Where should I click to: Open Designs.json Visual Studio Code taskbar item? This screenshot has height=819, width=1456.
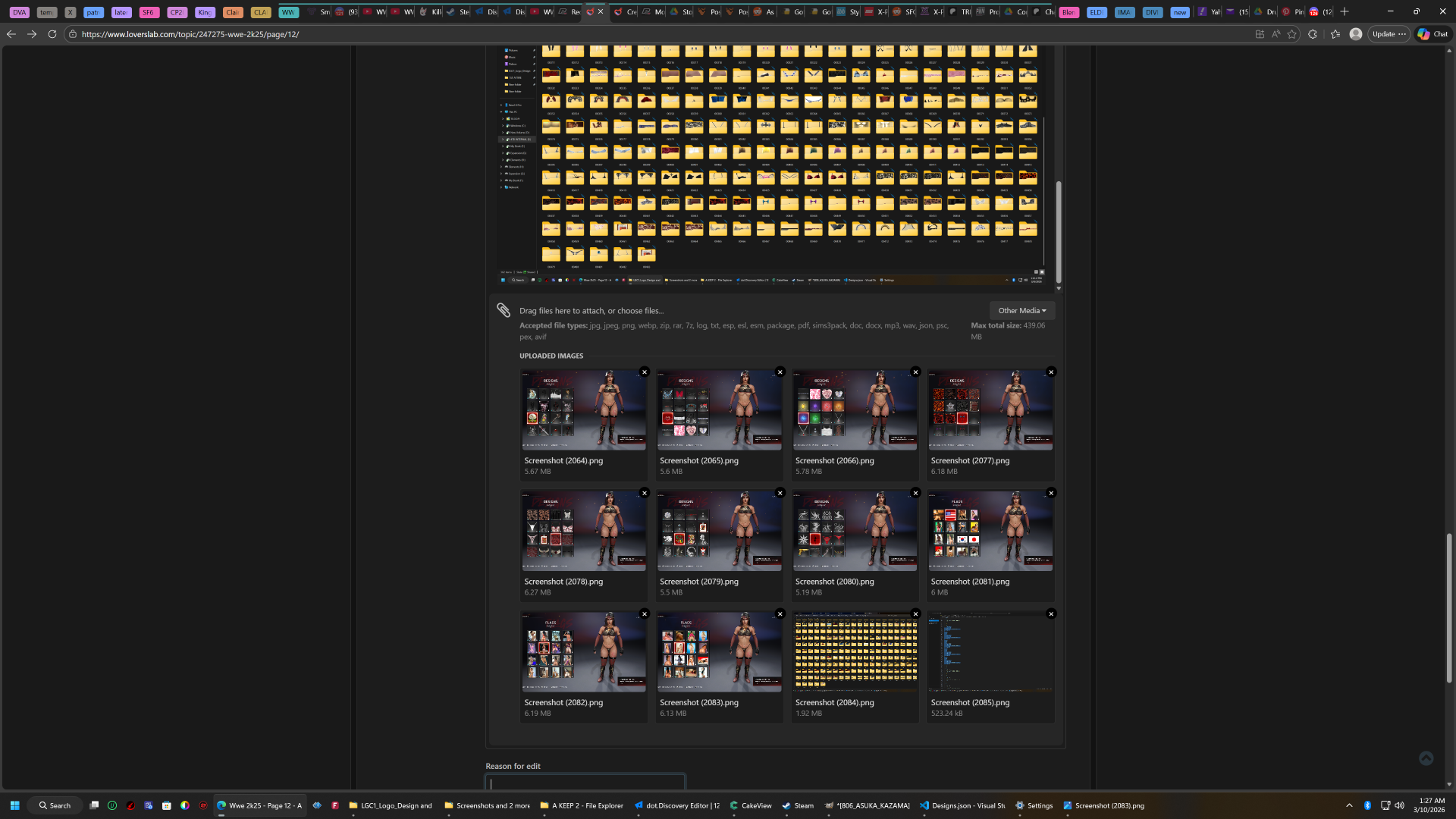point(962,805)
